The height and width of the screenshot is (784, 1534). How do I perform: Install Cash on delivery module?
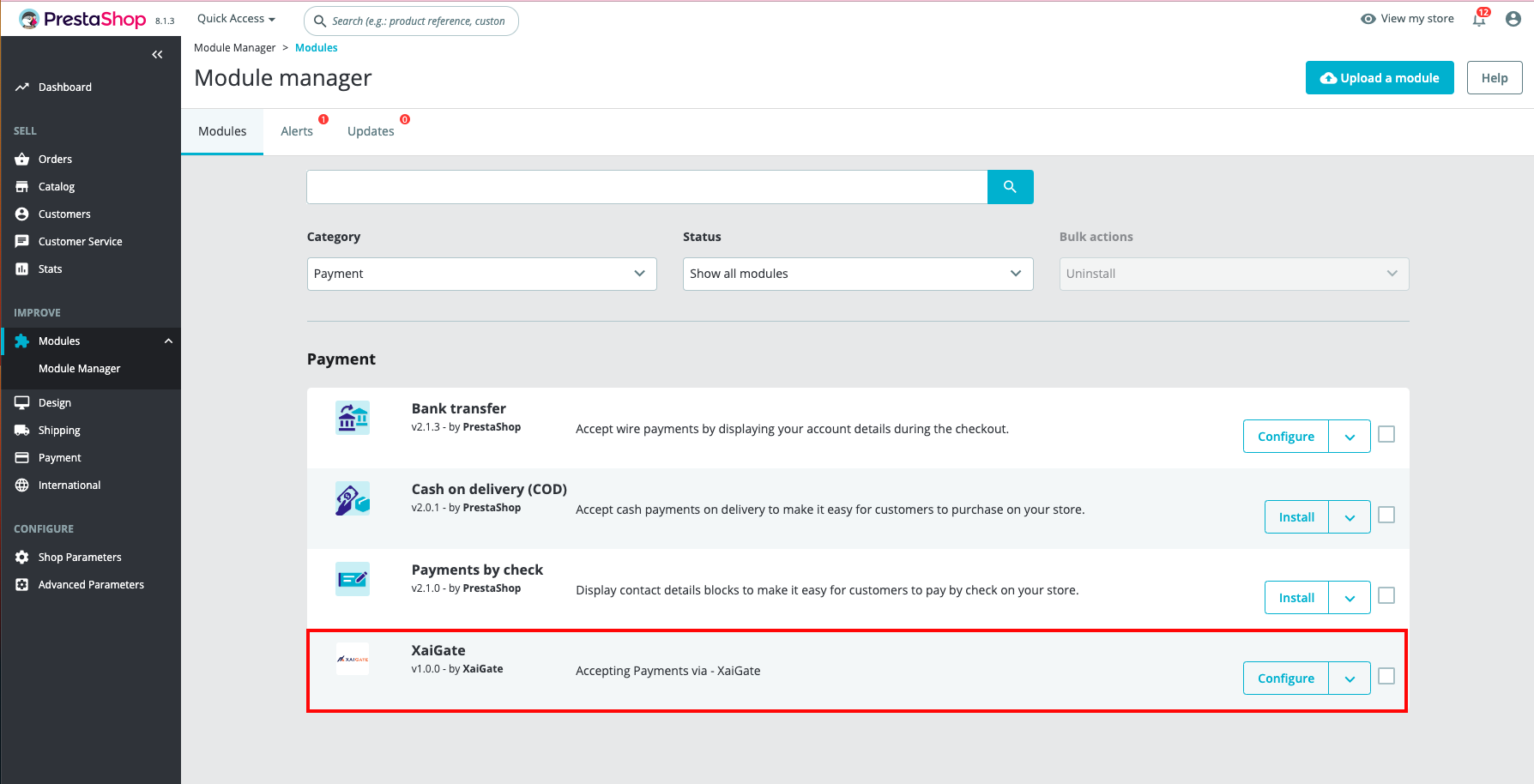coord(1296,517)
